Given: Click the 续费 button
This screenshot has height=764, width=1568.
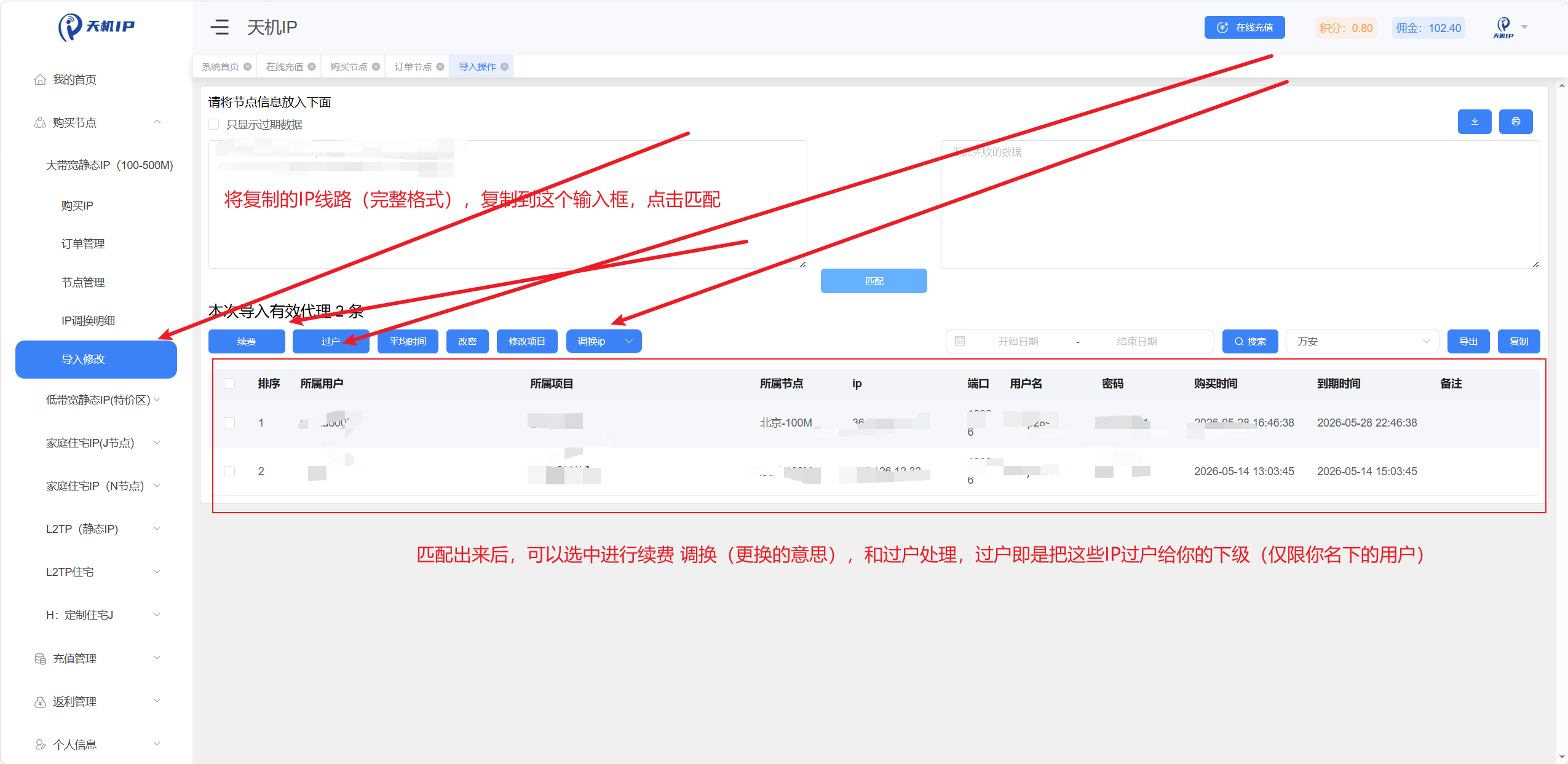Looking at the screenshot, I should tap(247, 341).
